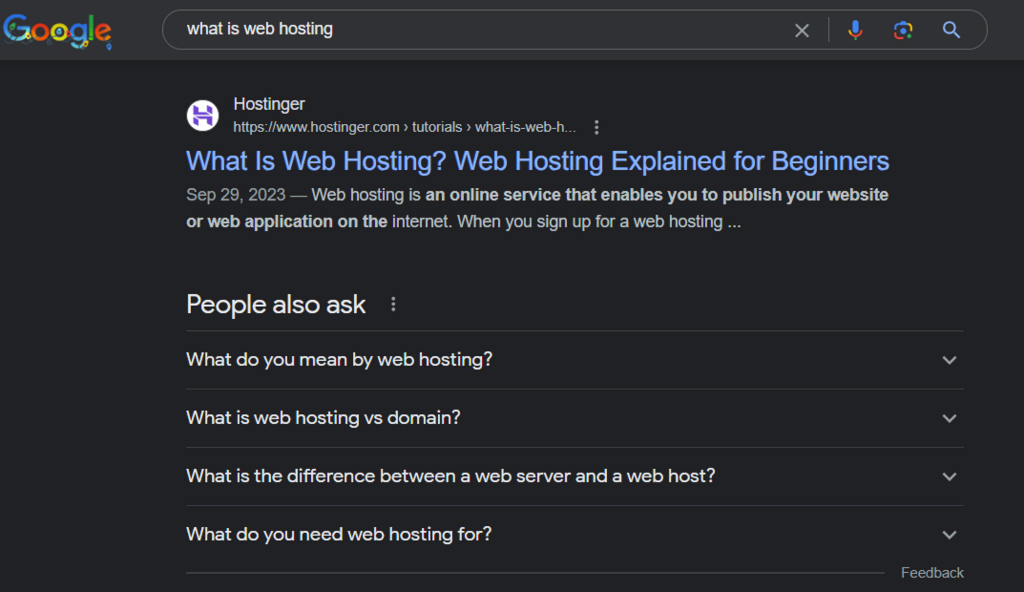Click the Feedback link
Image resolution: width=1024 pixels, height=592 pixels.
(x=932, y=573)
